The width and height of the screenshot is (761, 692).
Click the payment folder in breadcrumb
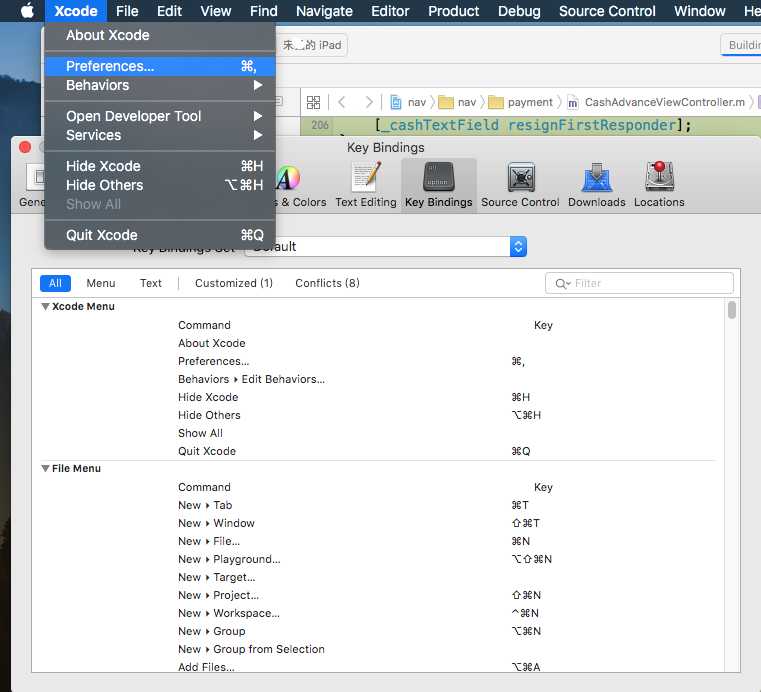(x=521, y=102)
